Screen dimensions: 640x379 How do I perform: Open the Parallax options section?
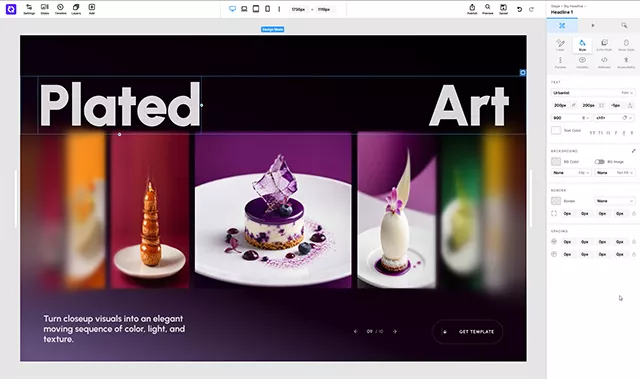click(x=560, y=62)
